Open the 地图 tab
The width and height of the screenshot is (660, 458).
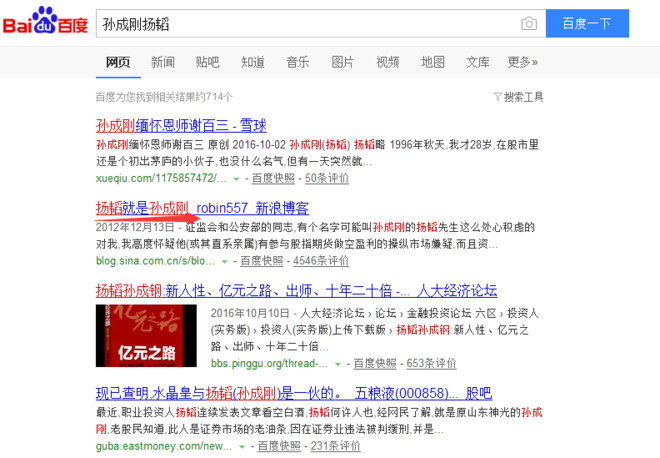pyautogui.click(x=433, y=62)
